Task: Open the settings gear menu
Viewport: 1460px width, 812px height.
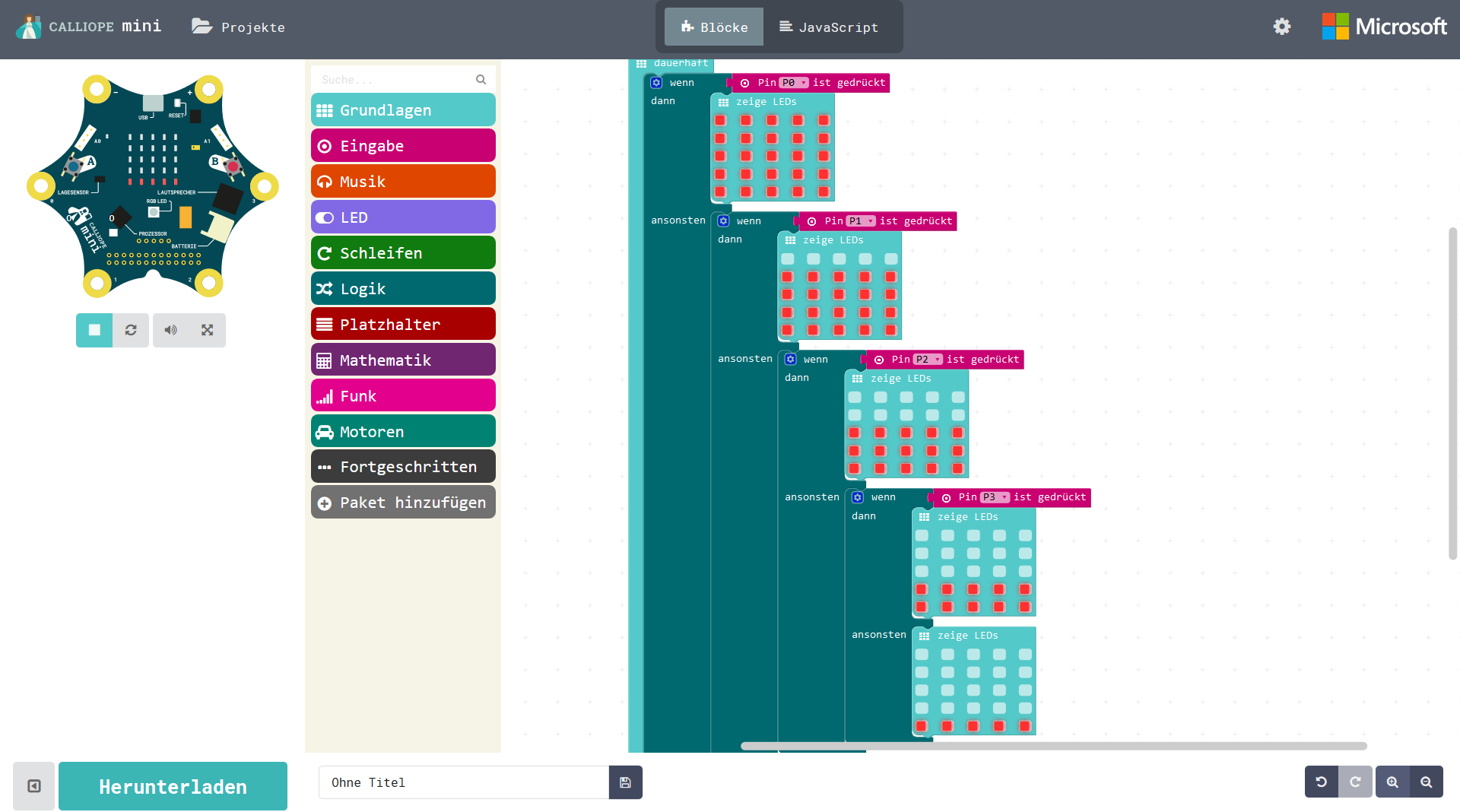Action: click(1282, 27)
